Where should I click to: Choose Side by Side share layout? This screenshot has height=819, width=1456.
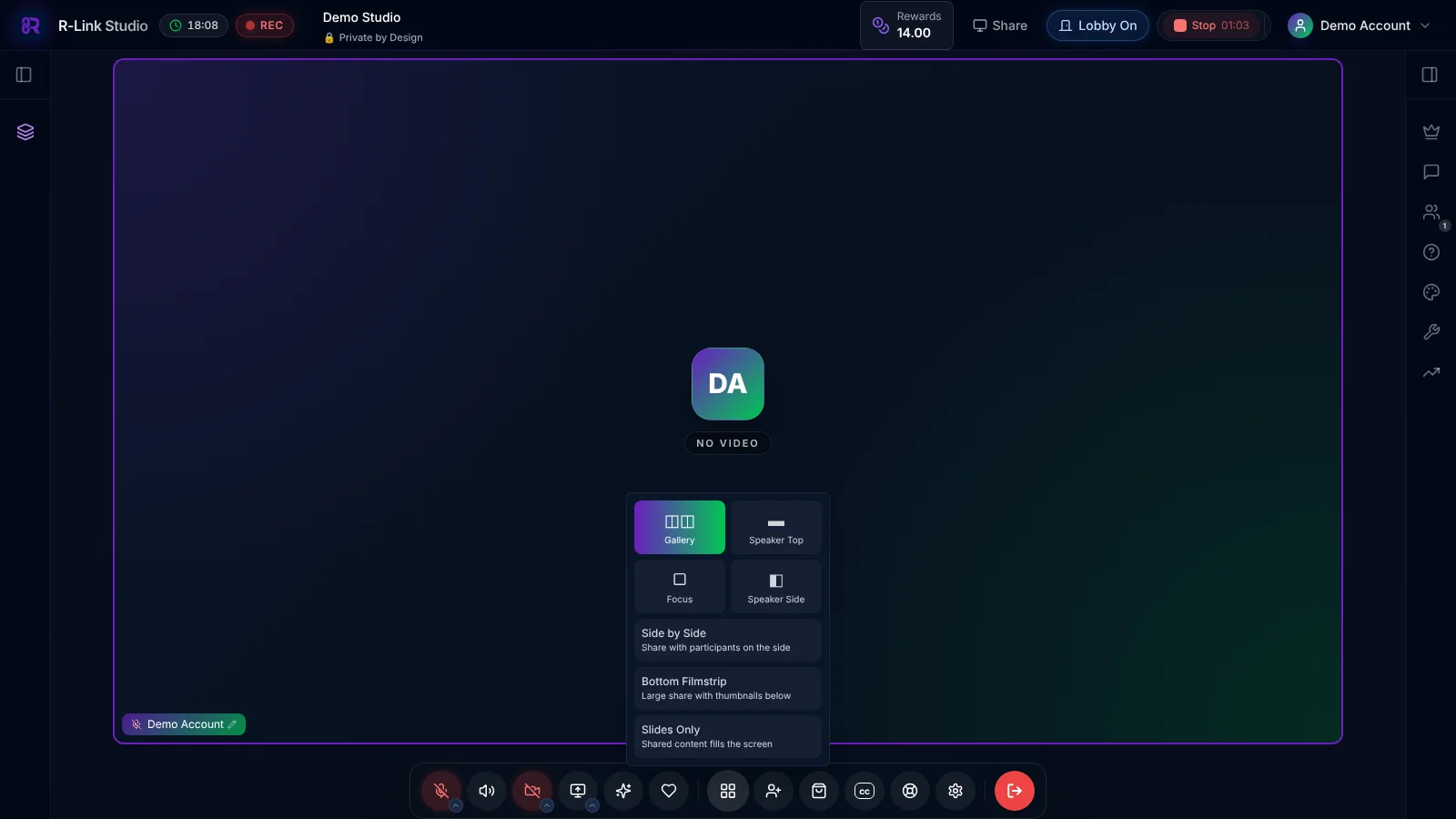(x=728, y=640)
